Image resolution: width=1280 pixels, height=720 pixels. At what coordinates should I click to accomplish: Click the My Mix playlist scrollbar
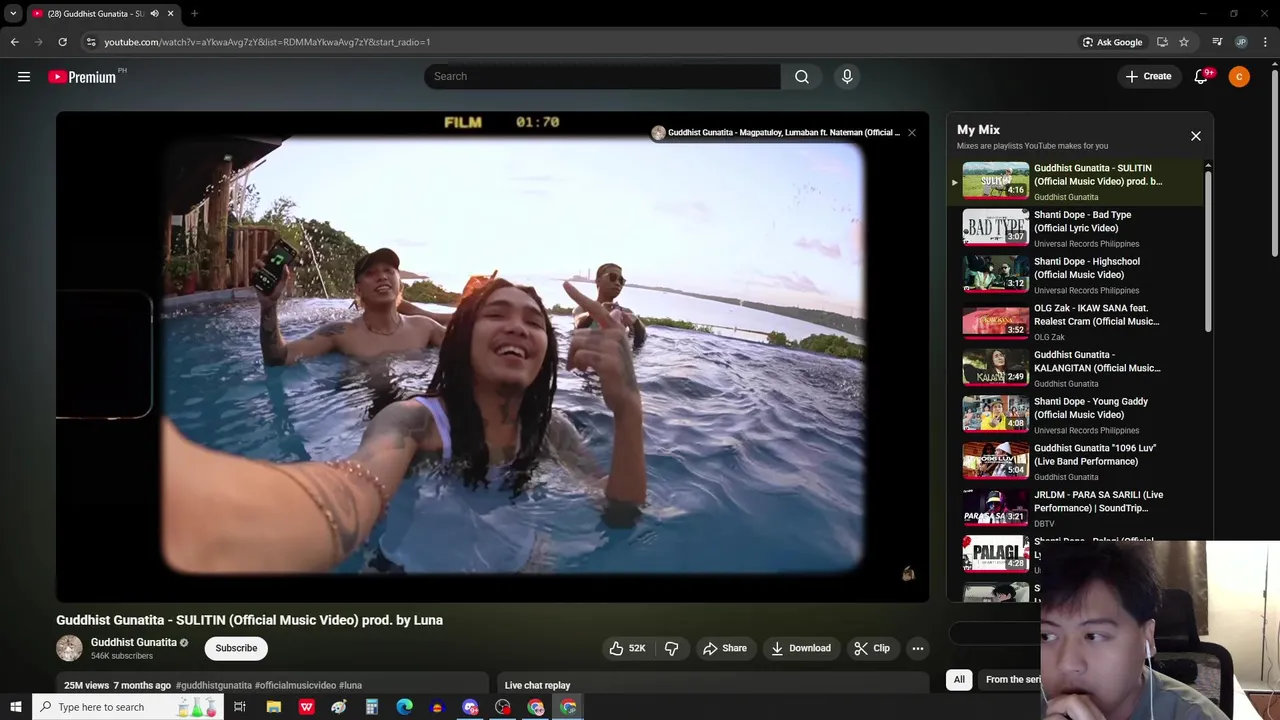click(1208, 250)
